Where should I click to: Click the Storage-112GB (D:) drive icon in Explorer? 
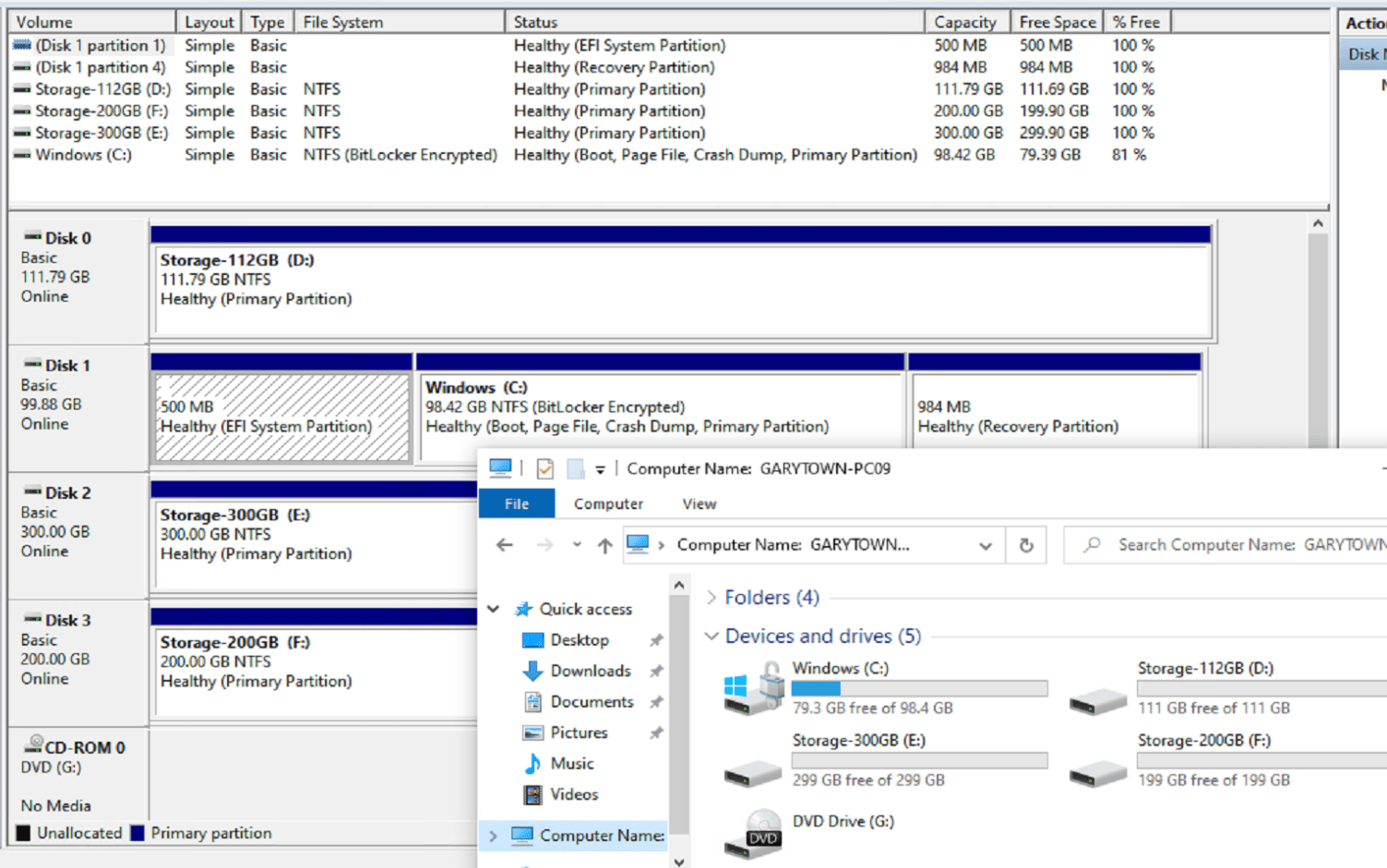click(1097, 700)
